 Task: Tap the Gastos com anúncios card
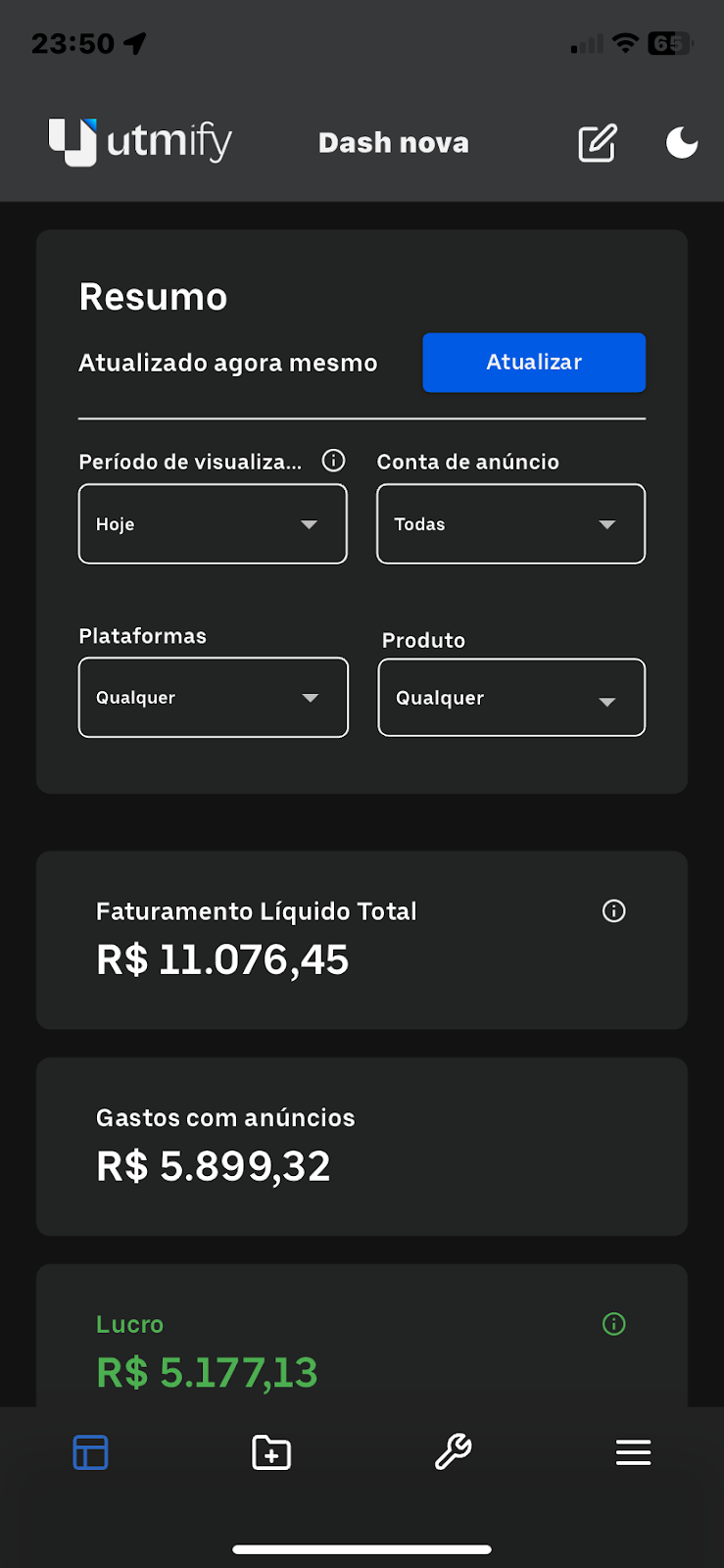pyautogui.click(x=362, y=1147)
